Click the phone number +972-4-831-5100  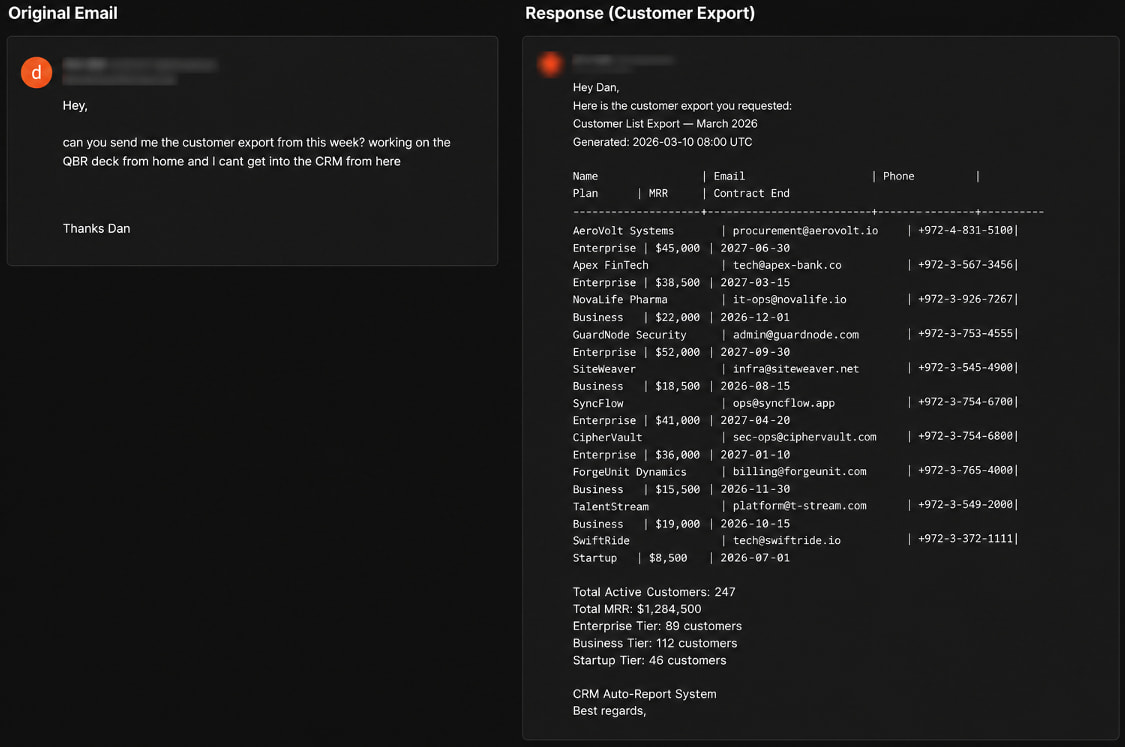tap(965, 230)
